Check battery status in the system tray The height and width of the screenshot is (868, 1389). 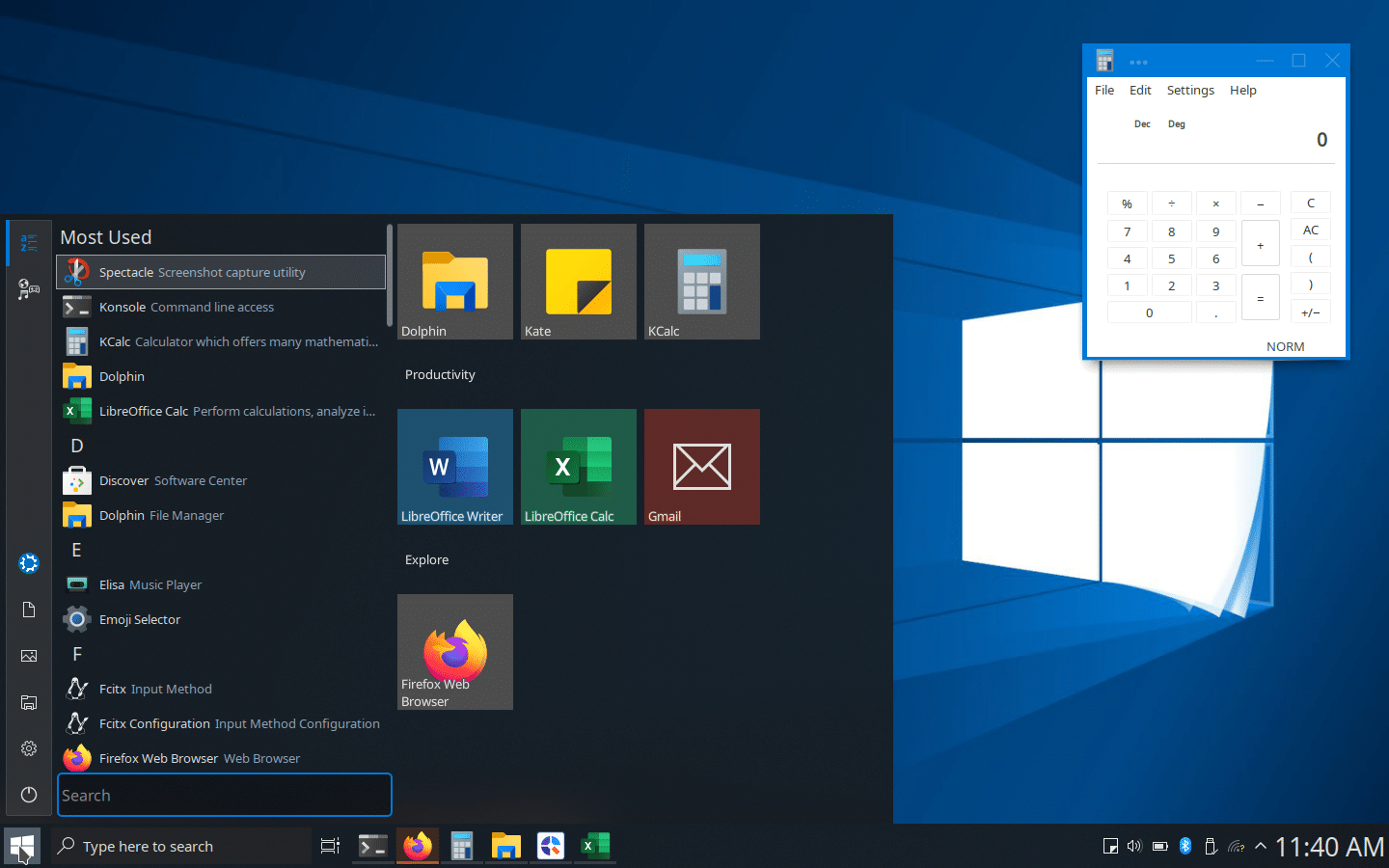point(1160,846)
